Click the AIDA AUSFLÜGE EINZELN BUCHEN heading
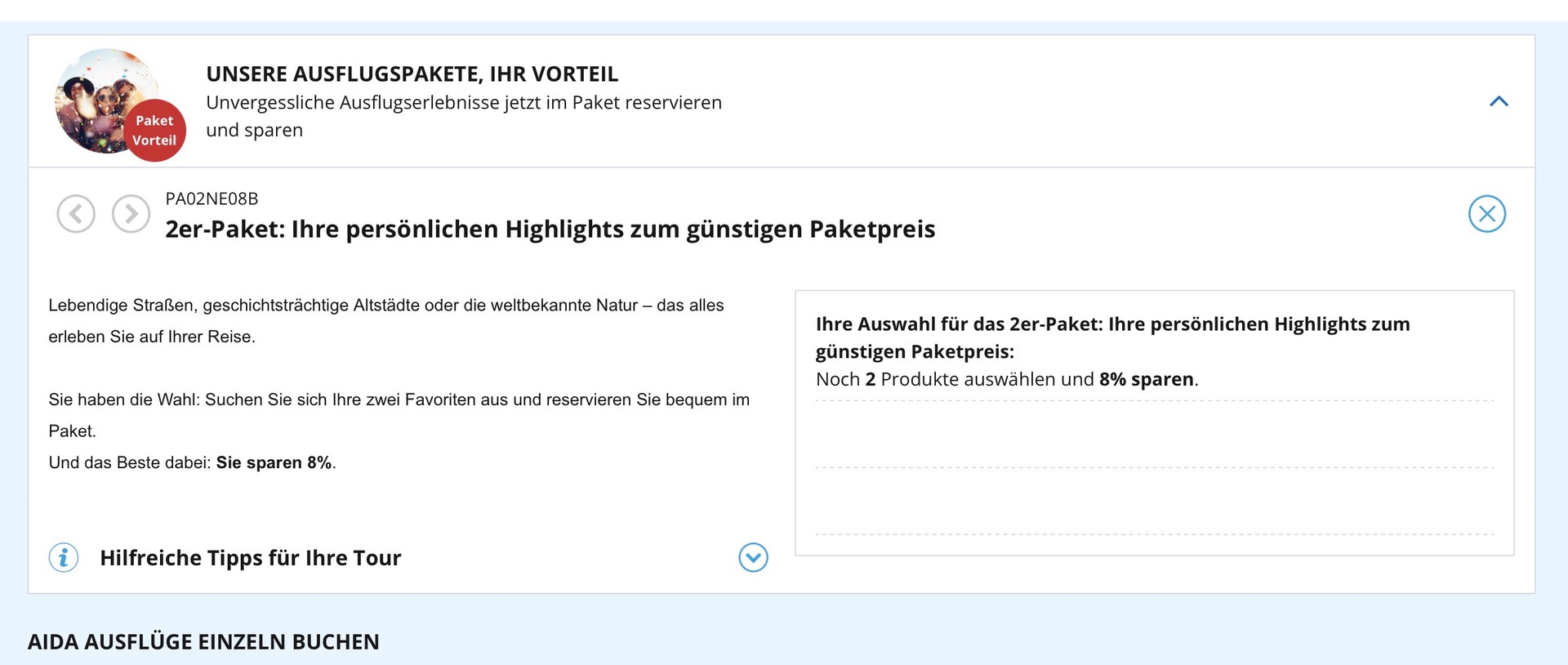Image resolution: width=1568 pixels, height=665 pixels. point(203,642)
